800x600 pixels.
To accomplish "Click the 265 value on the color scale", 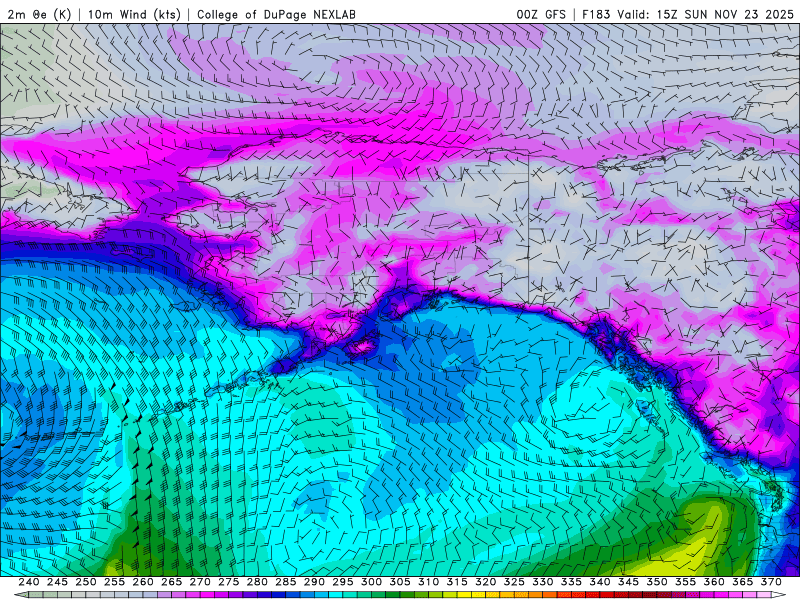I will coord(171,582).
